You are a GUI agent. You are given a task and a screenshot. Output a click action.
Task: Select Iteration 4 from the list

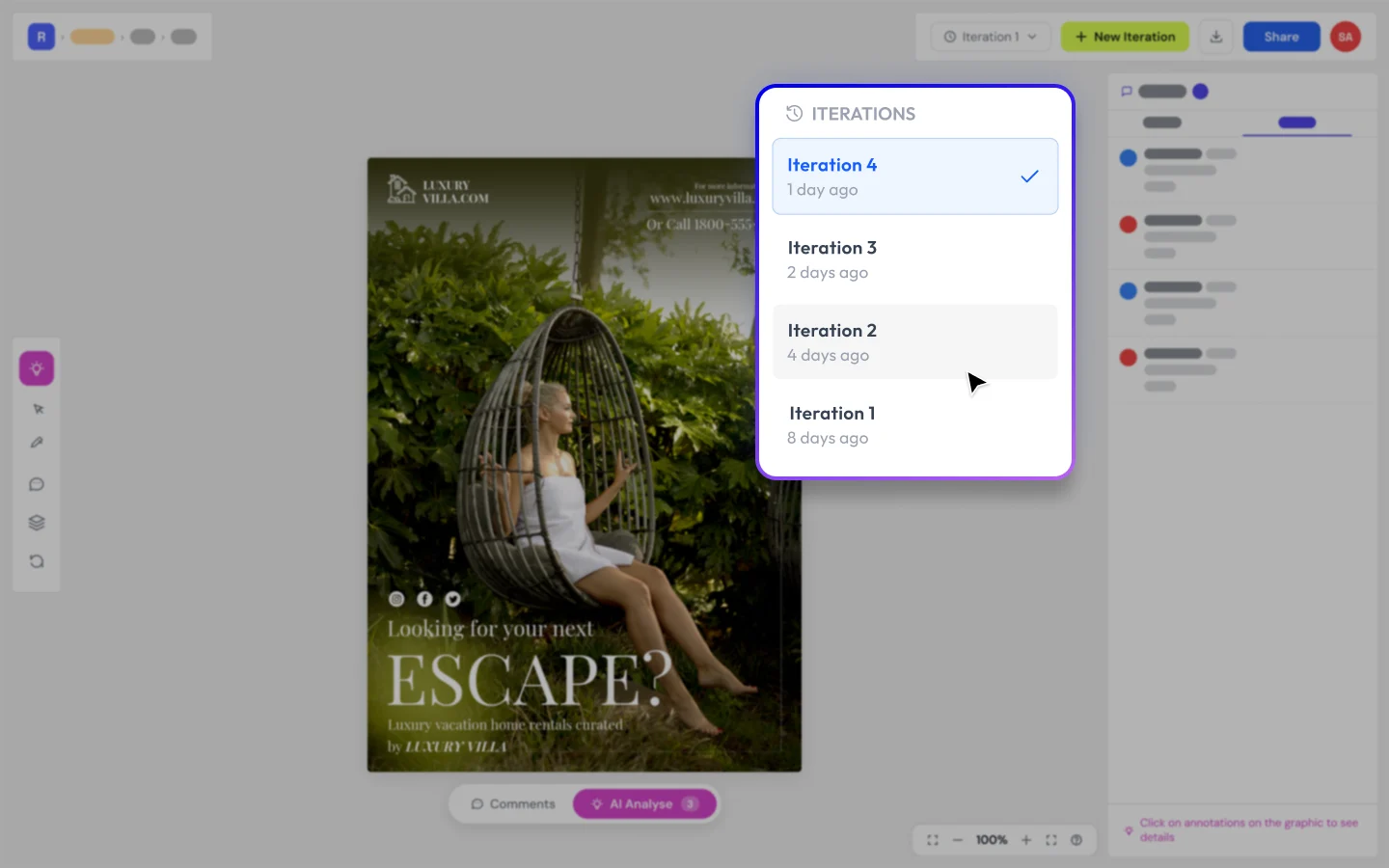[915, 176]
